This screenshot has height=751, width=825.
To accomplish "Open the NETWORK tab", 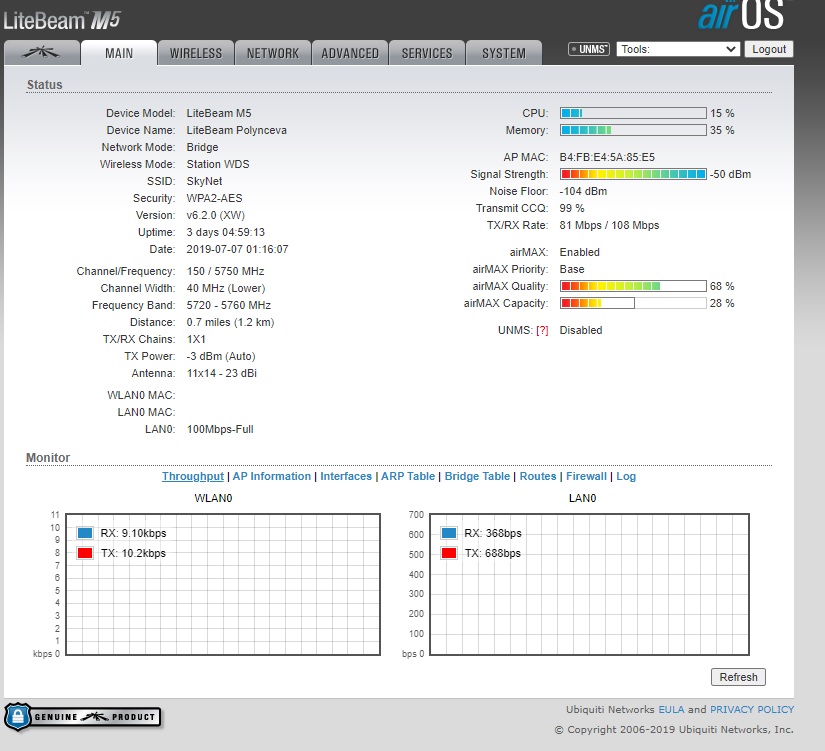I will click(273, 53).
